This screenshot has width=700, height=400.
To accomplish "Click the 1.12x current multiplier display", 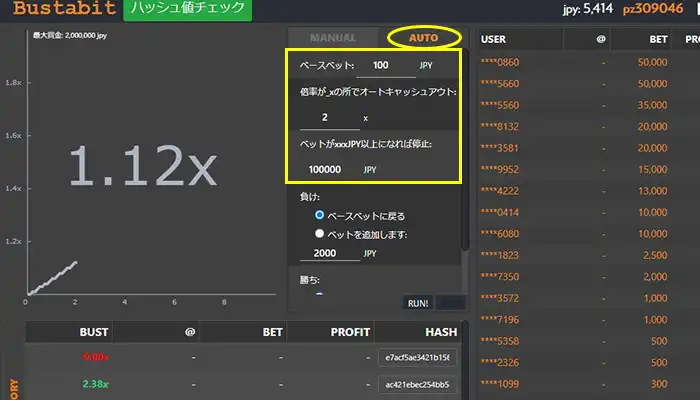I will [143, 166].
